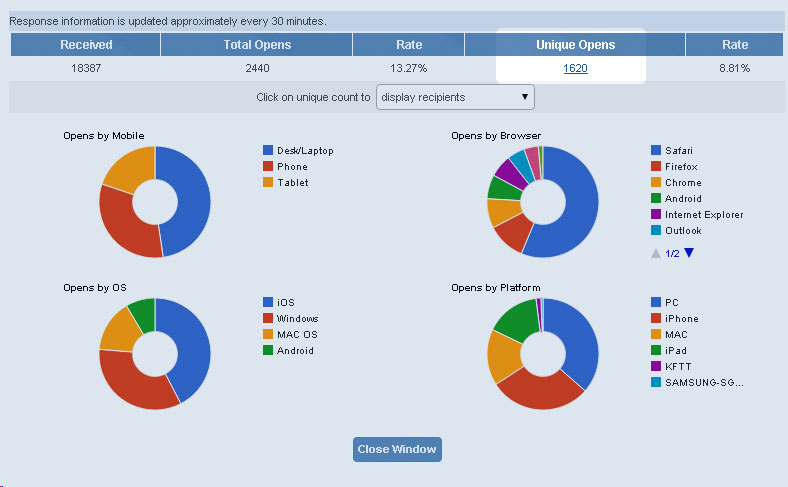Click the KFTT legend entry
This screenshot has width=788, height=487.
click(671, 367)
